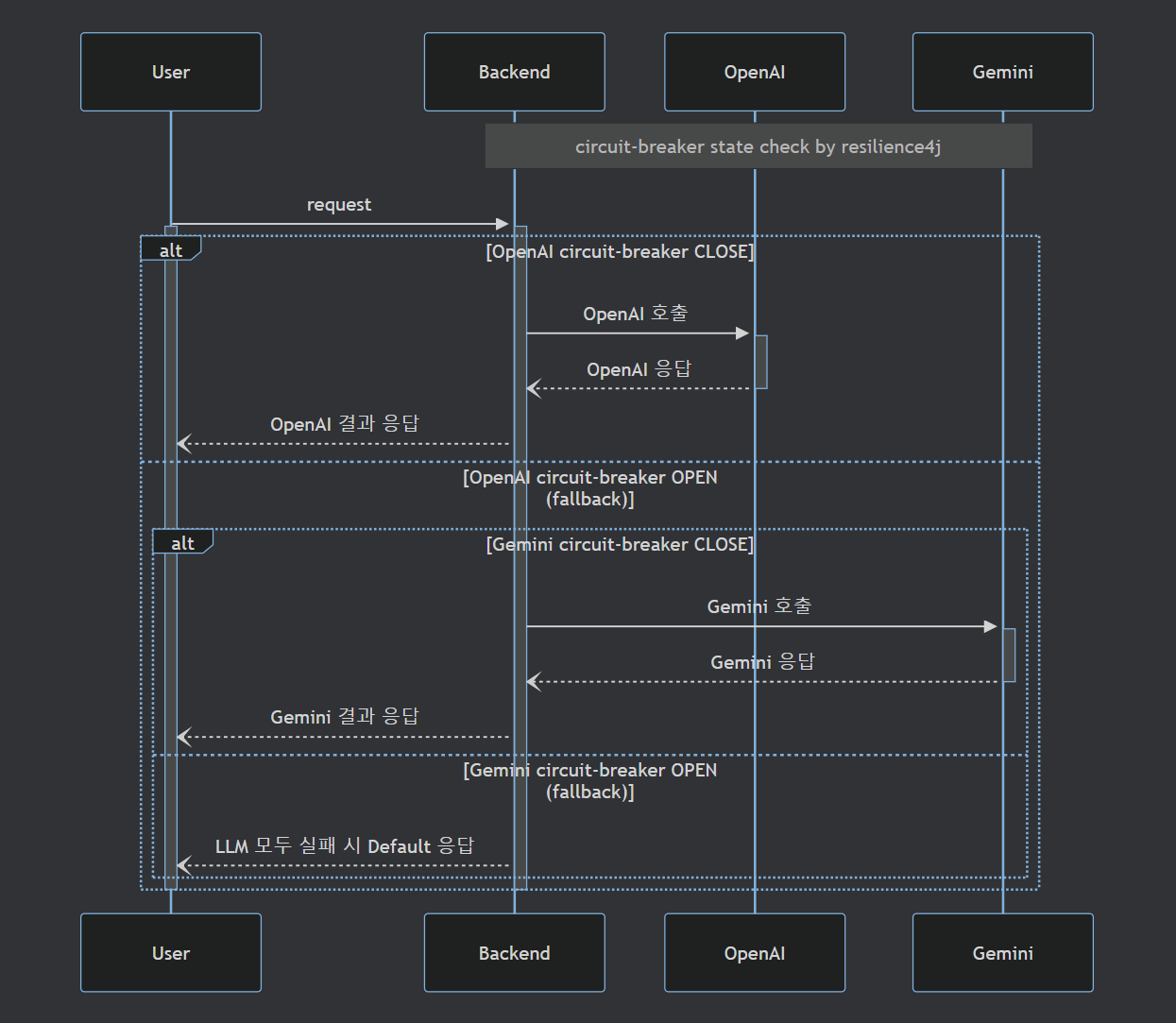
Task: Click the bottom Backend participant box
Action: [x=514, y=953]
